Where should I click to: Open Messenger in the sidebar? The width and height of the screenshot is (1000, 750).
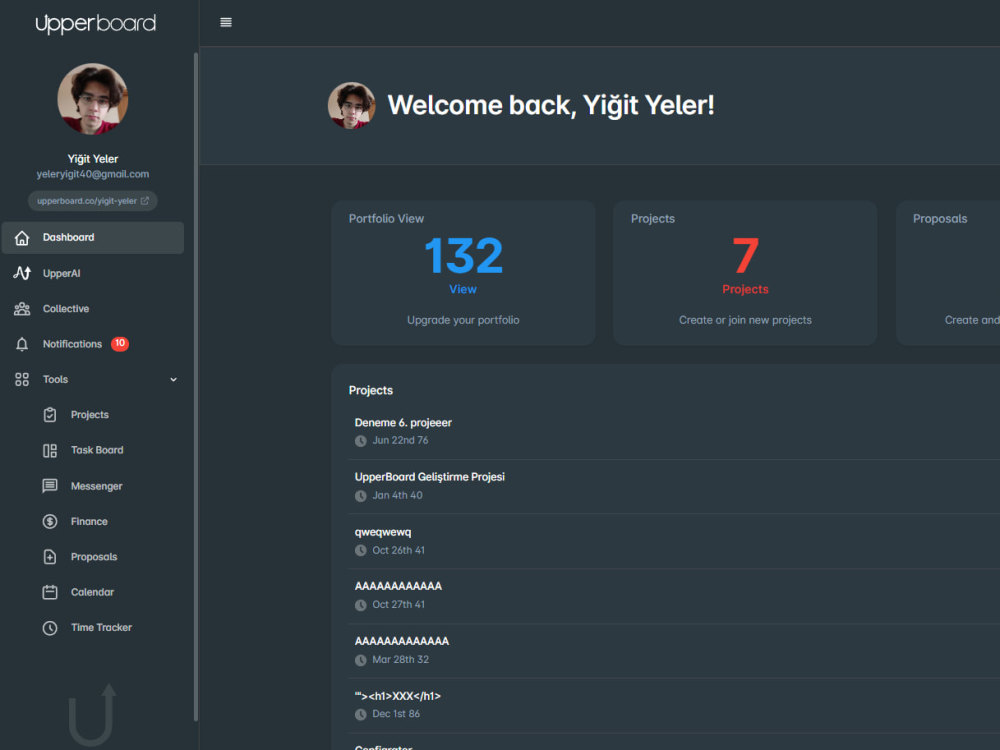pyautogui.click(x=96, y=486)
